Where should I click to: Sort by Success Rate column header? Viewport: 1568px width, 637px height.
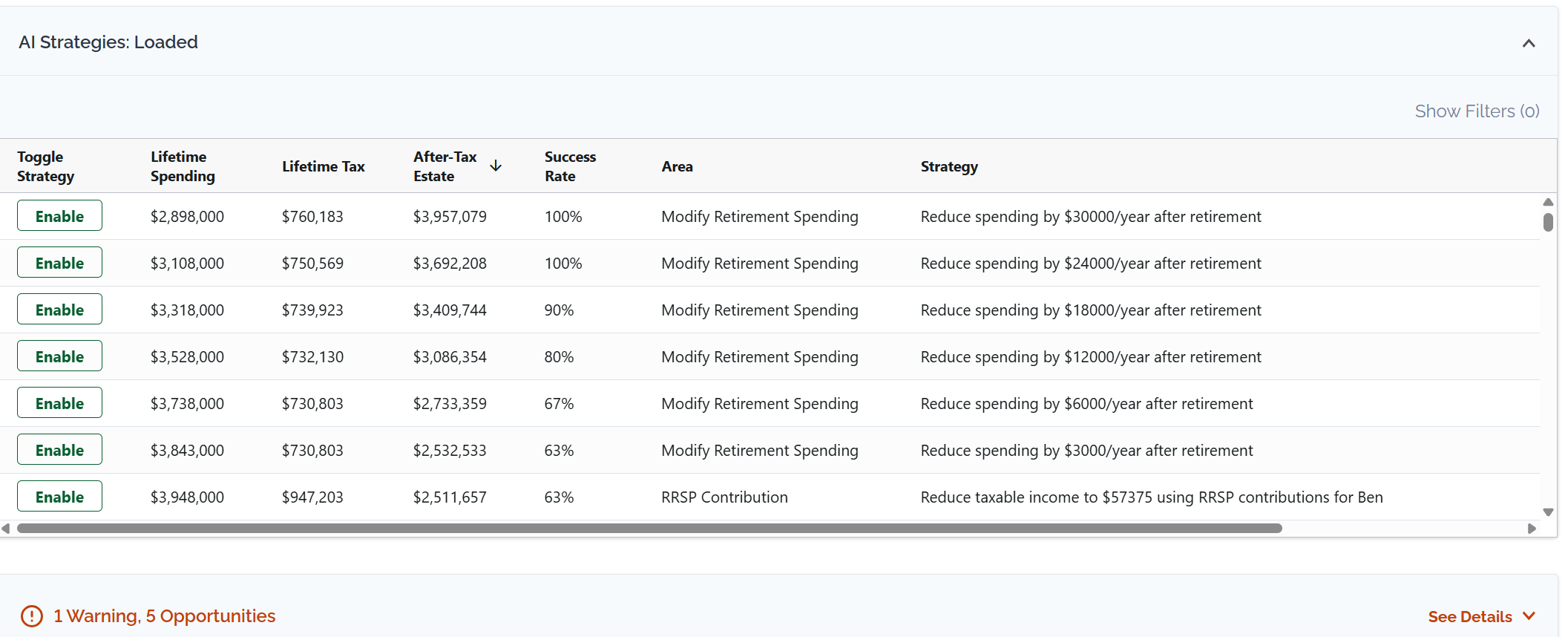(569, 166)
